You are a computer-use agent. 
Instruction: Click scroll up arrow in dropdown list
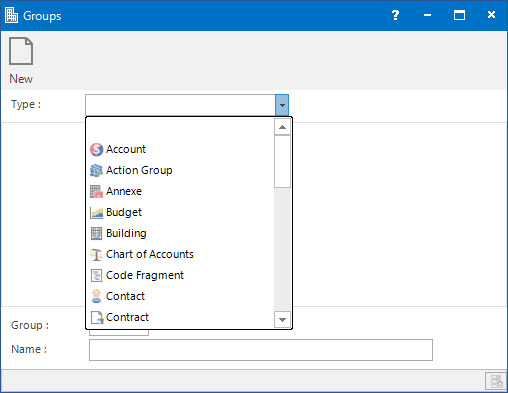pos(282,127)
